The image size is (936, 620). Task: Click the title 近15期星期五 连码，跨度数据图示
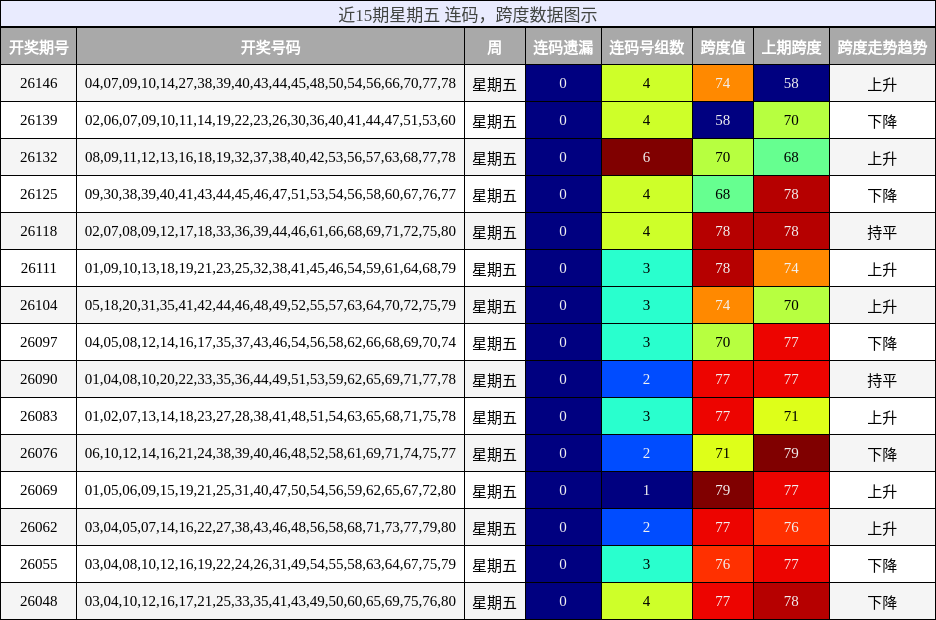coord(467,14)
